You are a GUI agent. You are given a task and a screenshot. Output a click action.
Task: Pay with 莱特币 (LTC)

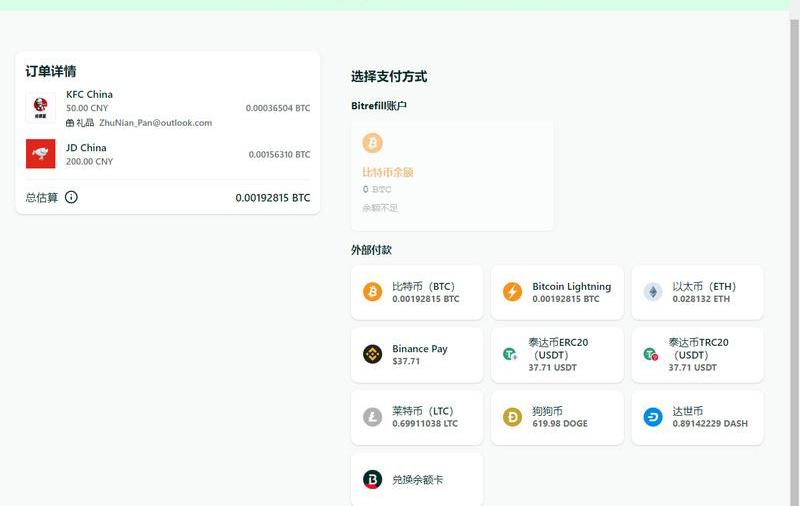[417, 417]
